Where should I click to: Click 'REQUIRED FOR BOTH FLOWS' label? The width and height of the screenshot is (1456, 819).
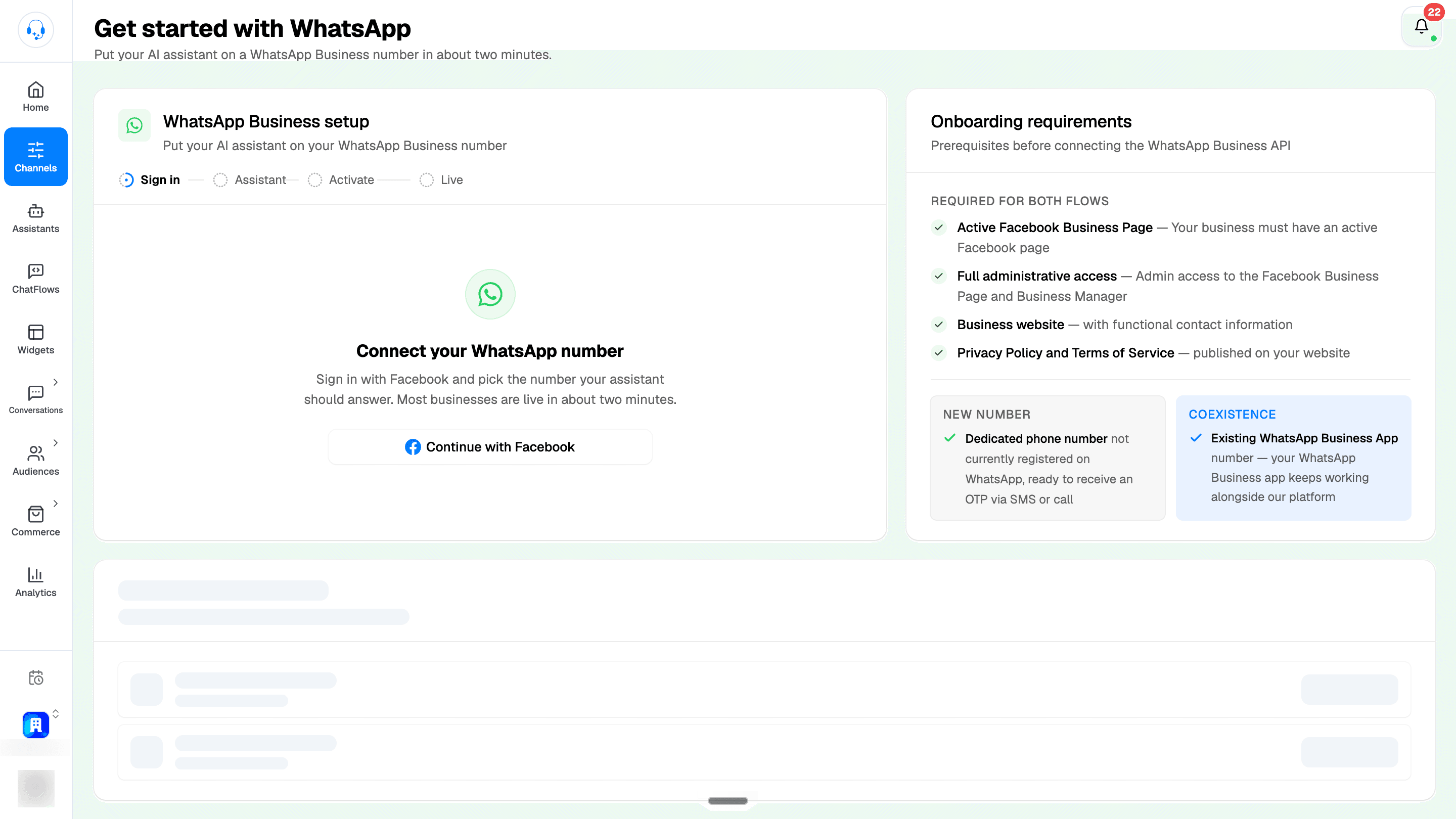click(x=1020, y=201)
